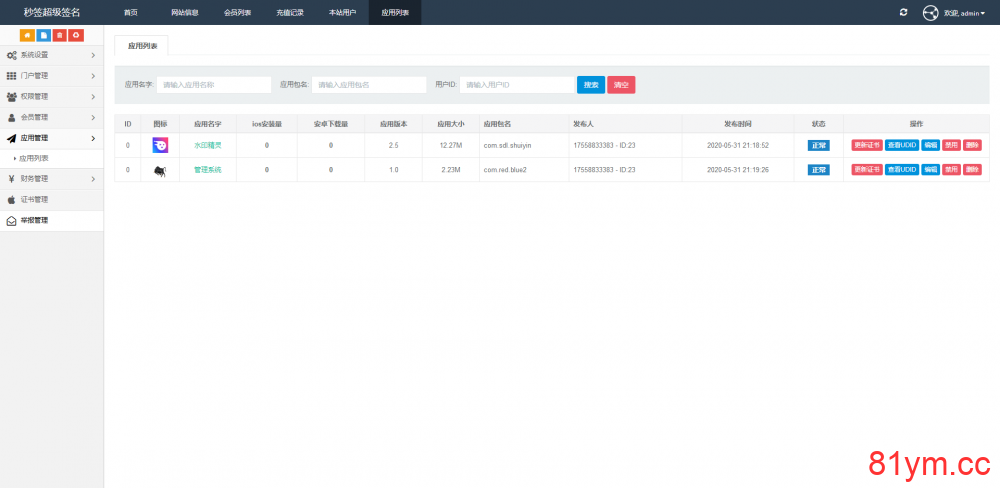This screenshot has width=1000, height=488.
Task: Switch to the 会员列表 top tab
Action: coord(237,12)
